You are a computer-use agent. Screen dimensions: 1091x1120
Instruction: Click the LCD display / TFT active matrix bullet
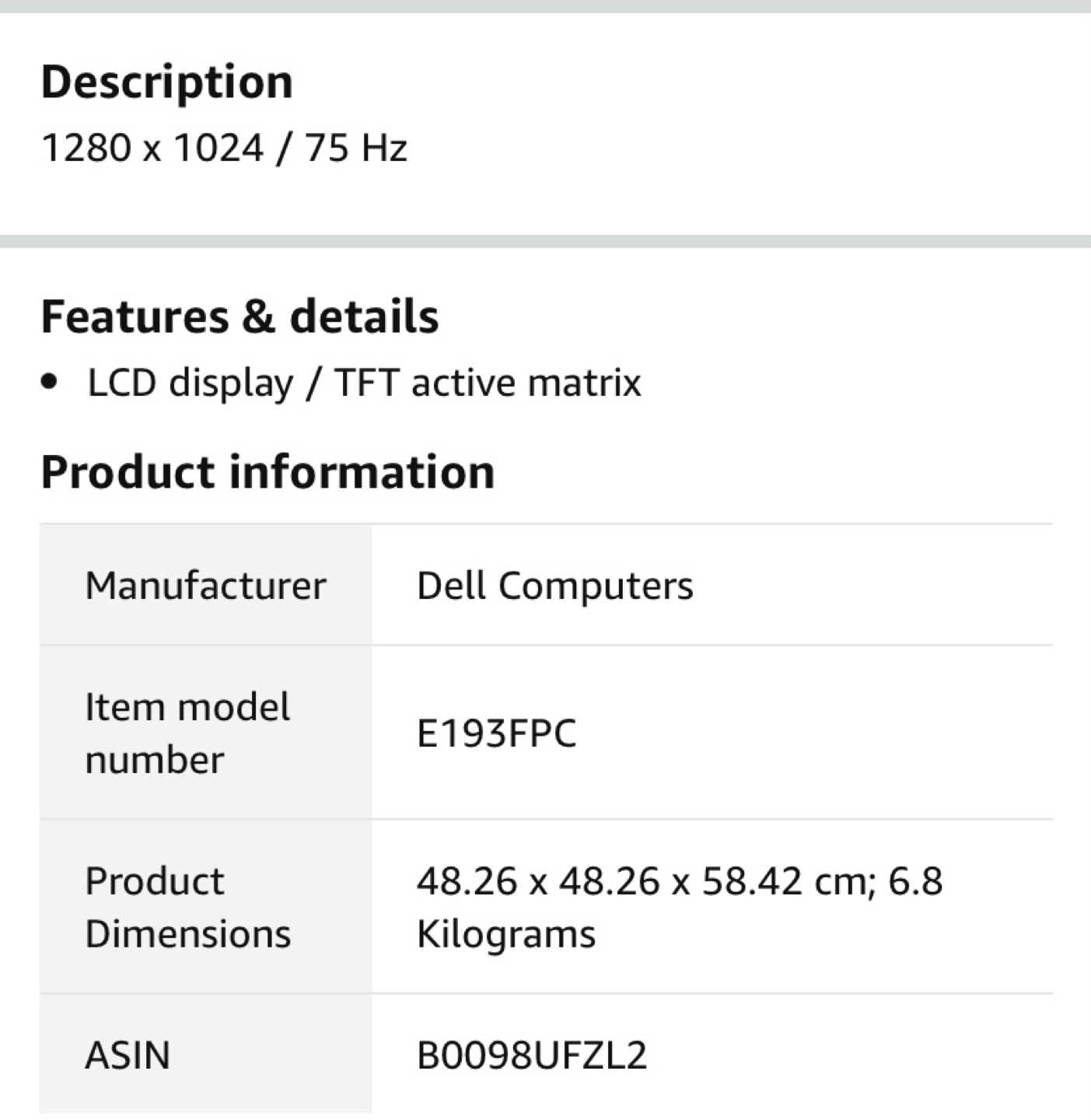coord(364,383)
